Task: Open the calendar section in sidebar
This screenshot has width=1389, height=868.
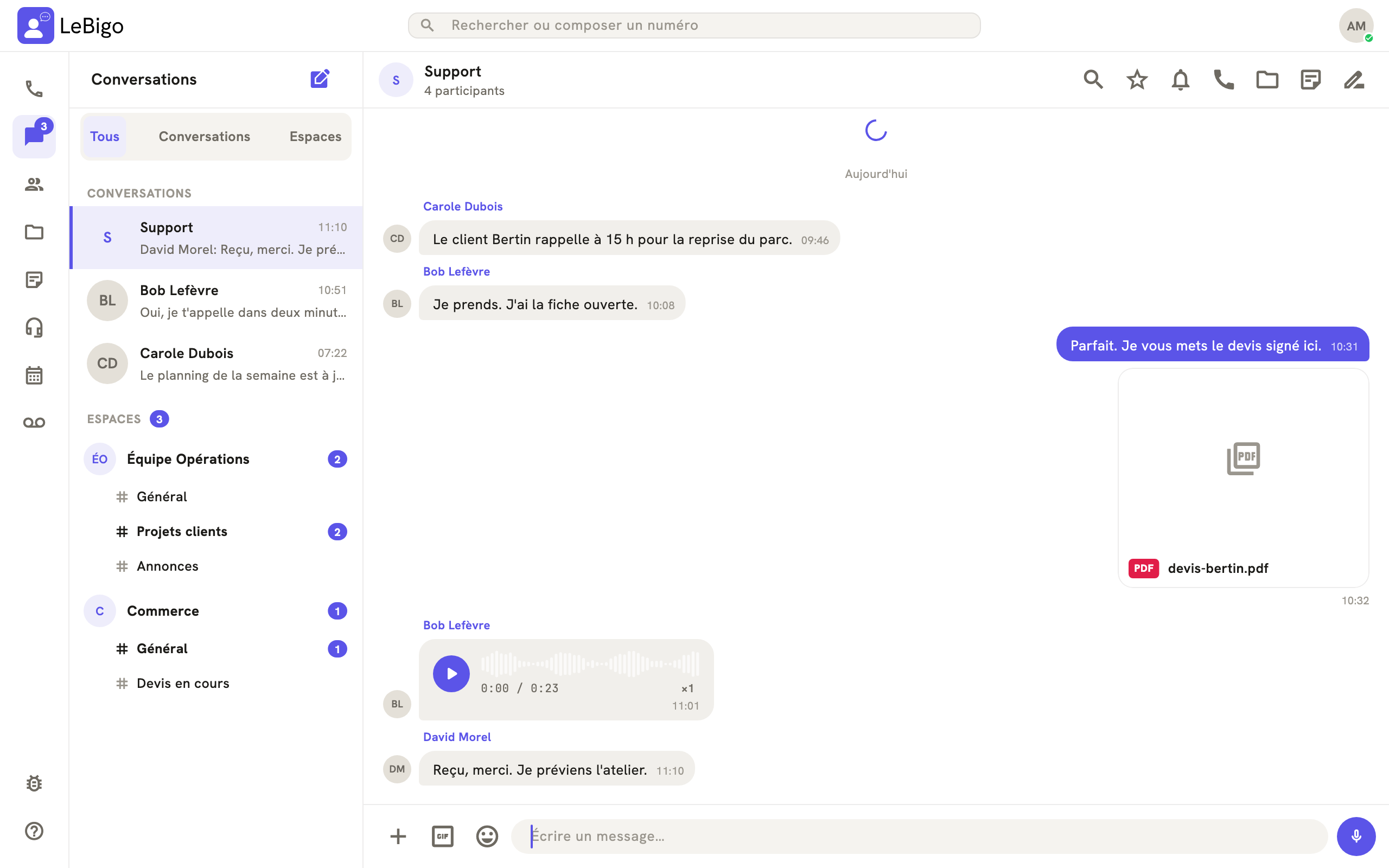Action: click(34, 375)
